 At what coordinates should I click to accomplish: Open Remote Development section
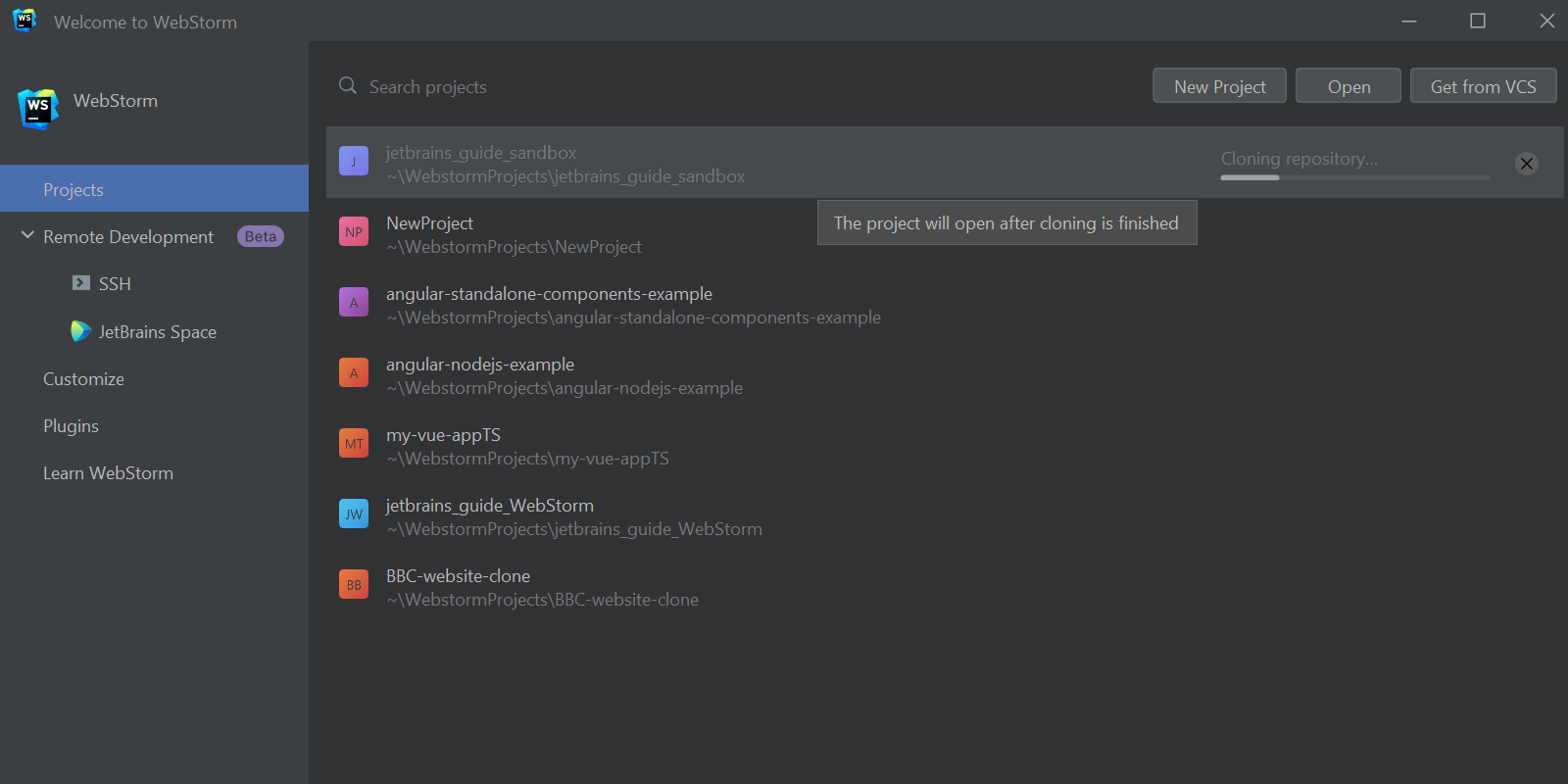pos(128,236)
